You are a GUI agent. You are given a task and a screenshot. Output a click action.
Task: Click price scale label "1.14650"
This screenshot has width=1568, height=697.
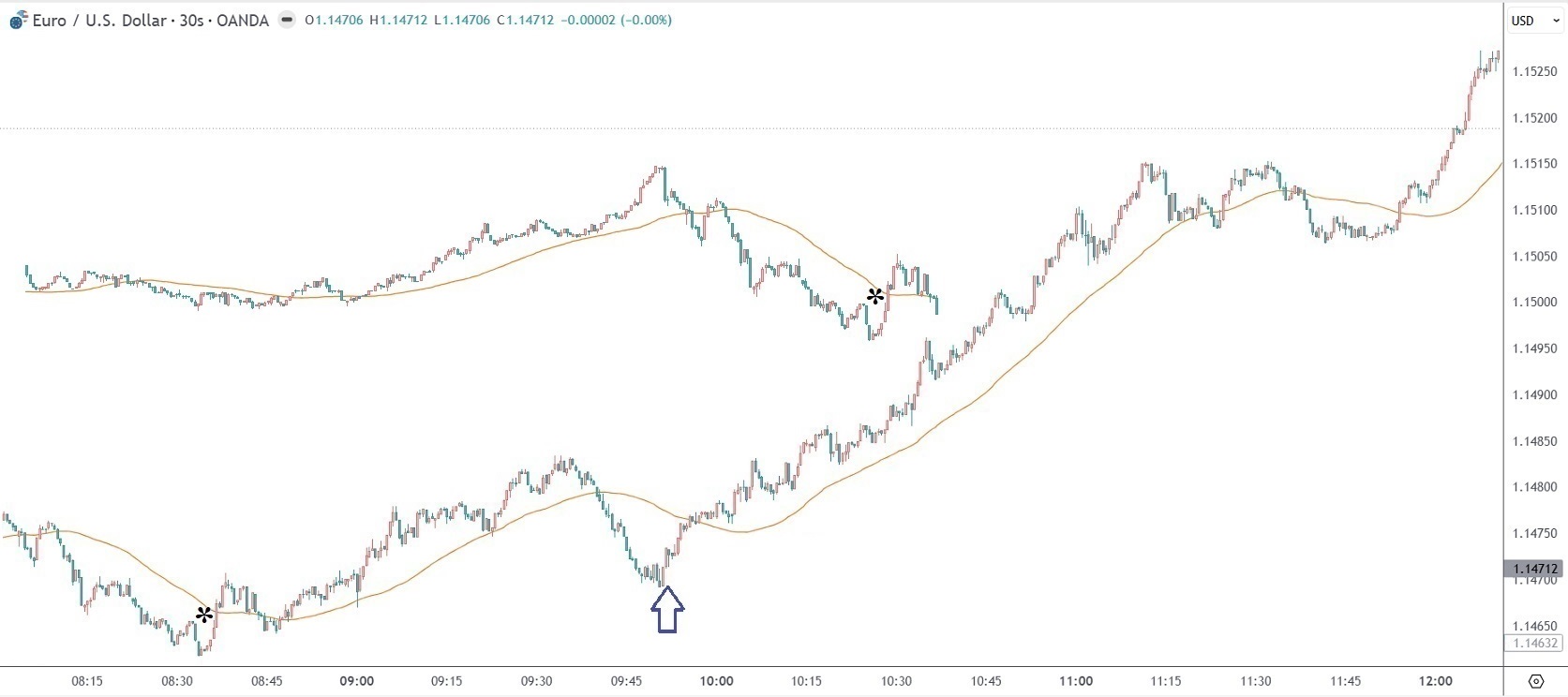click(1534, 626)
